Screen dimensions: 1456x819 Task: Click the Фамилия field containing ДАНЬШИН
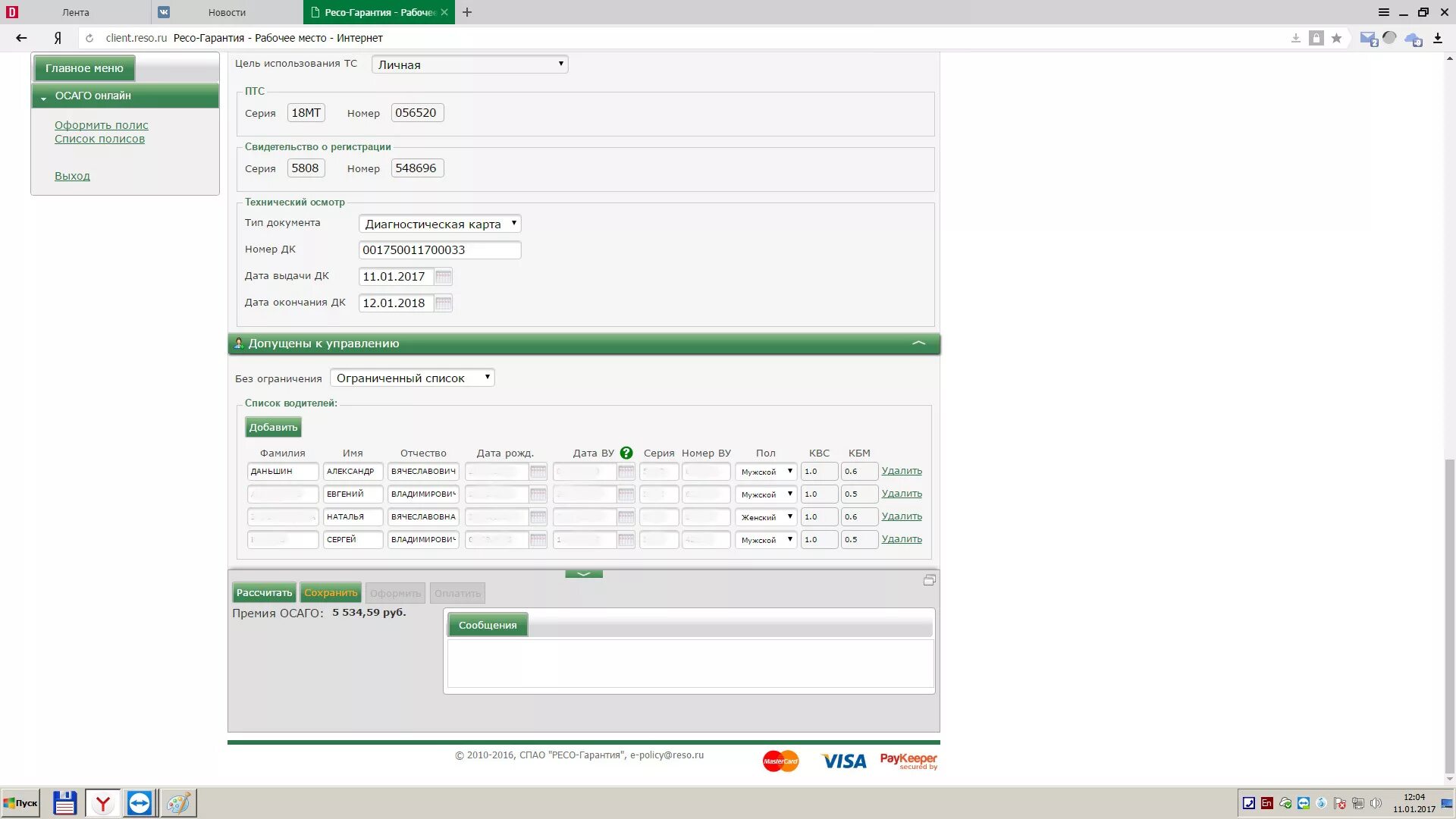click(283, 472)
